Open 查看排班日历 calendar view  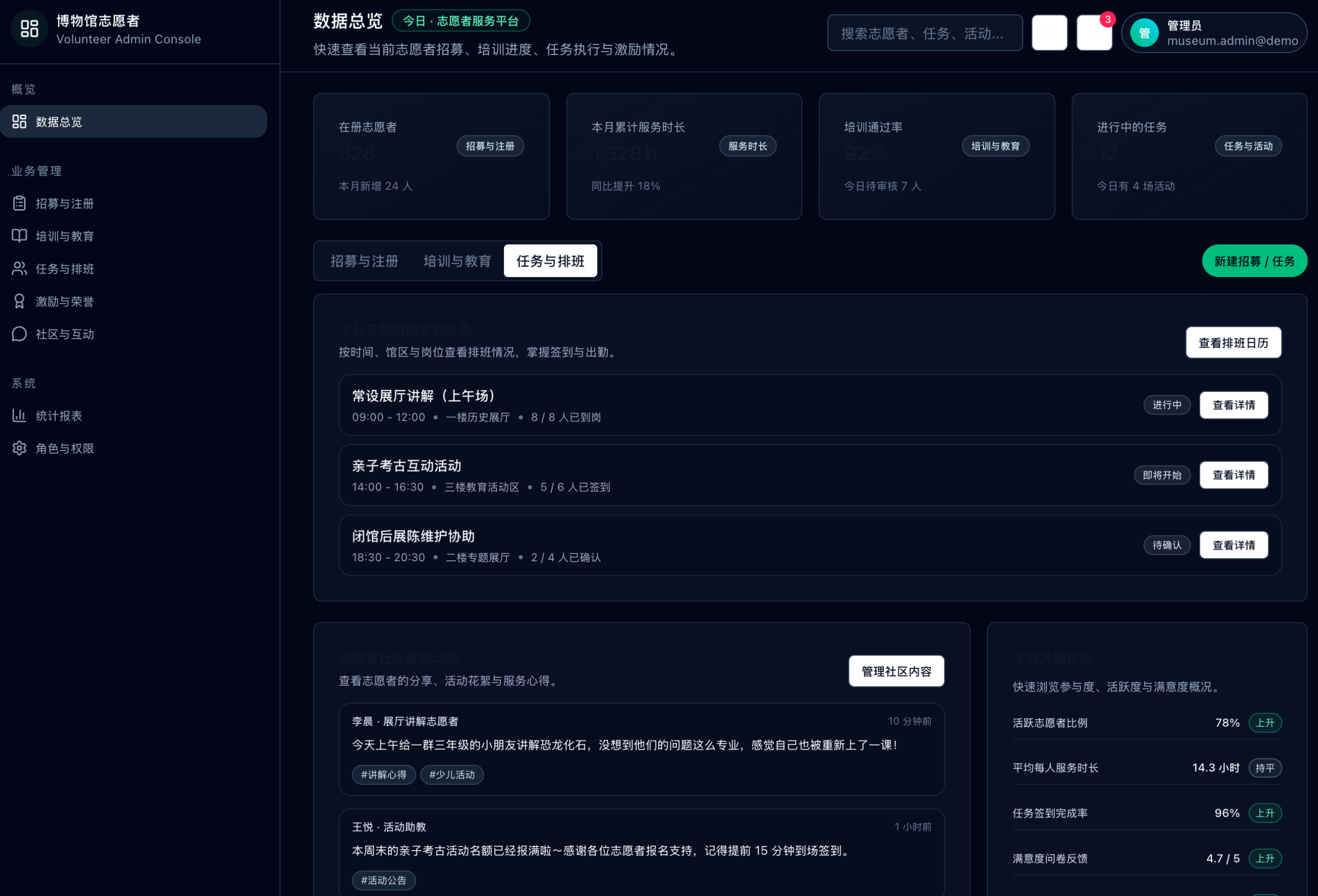(1234, 342)
